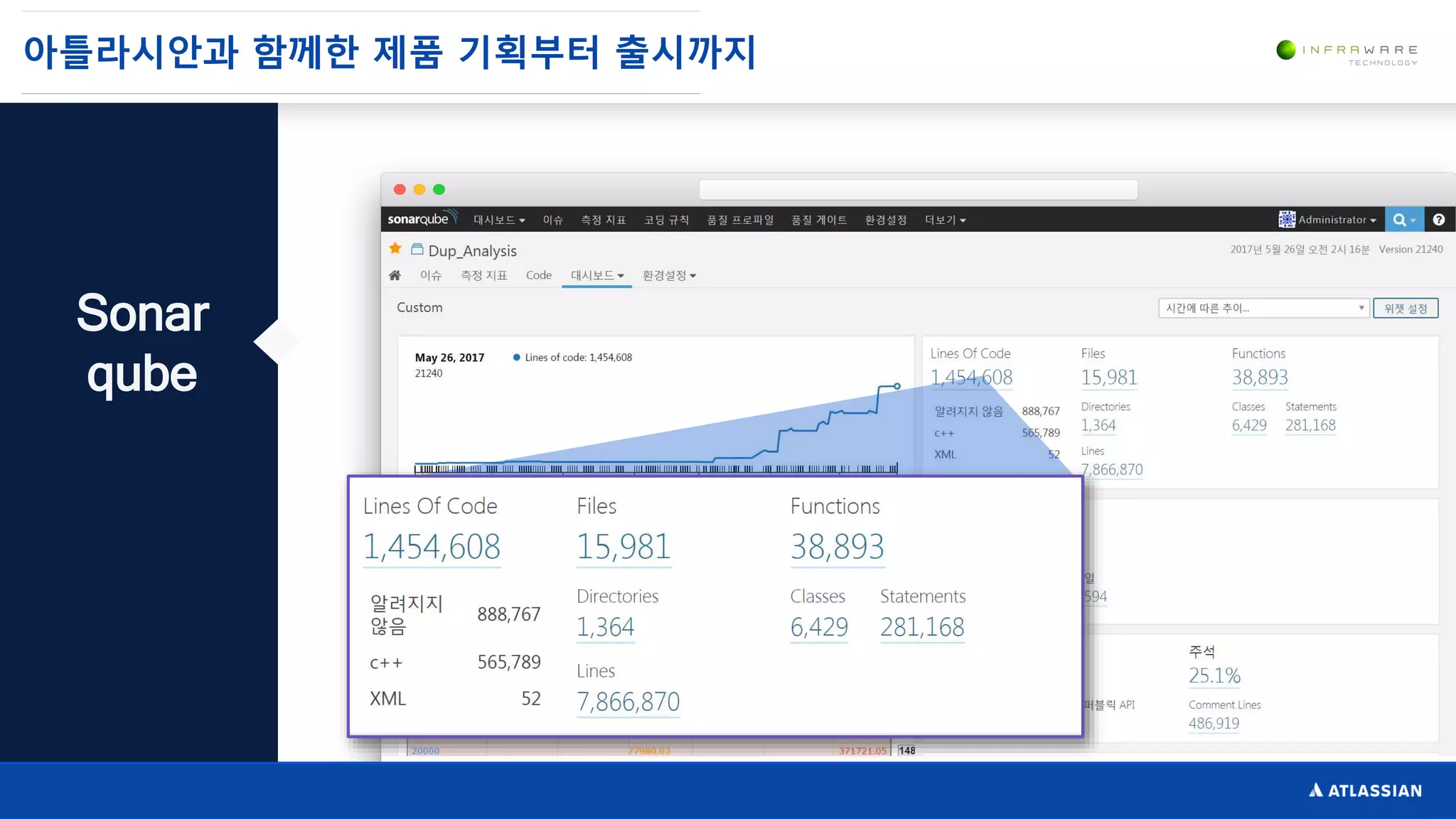Open the Lines Of Code 1,454,608 enlarged link
This screenshot has height=819, width=1456.
[x=432, y=547]
